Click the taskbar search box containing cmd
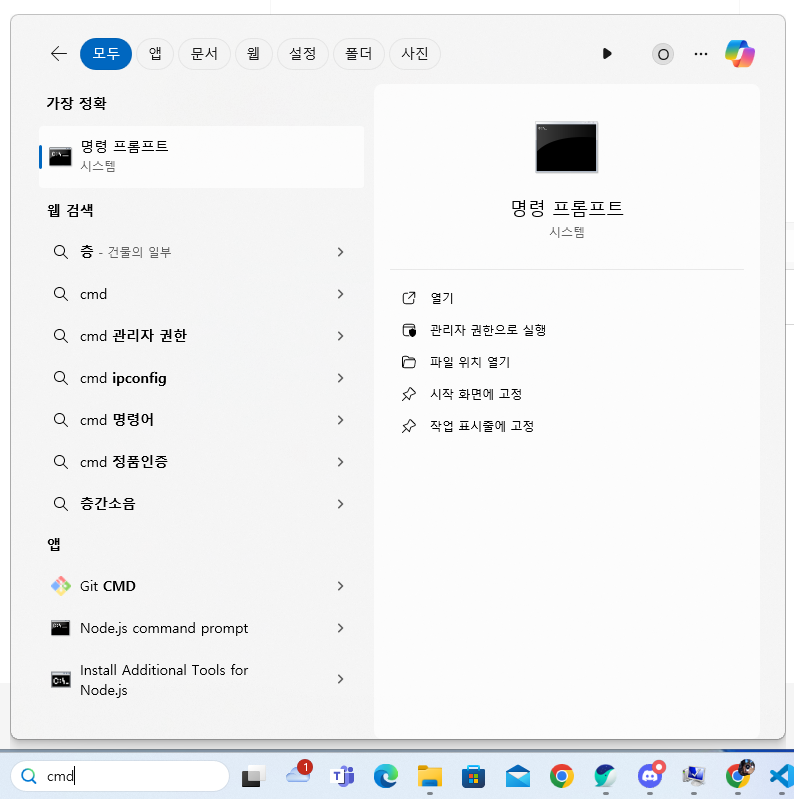 coord(120,776)
